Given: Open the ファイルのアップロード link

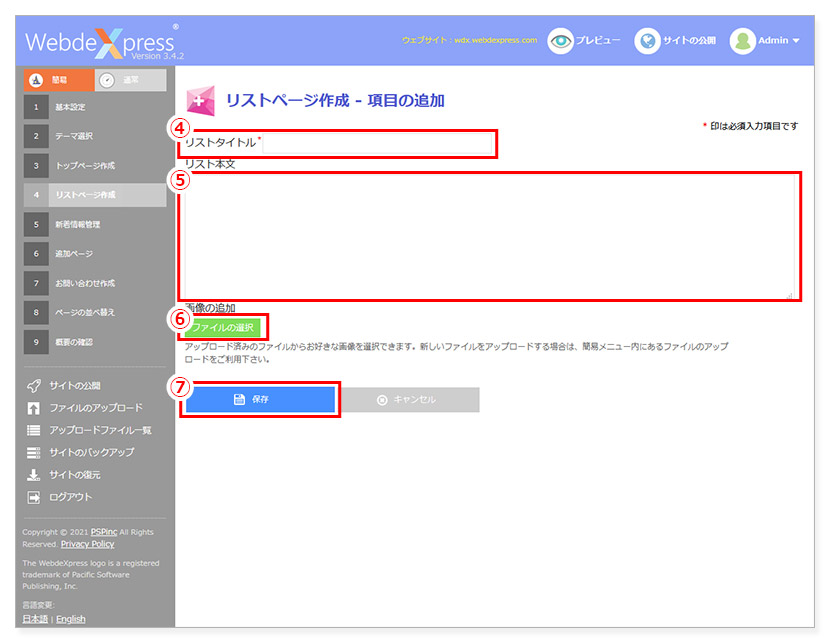Looking at the screenshot, I should click(96, 408).
